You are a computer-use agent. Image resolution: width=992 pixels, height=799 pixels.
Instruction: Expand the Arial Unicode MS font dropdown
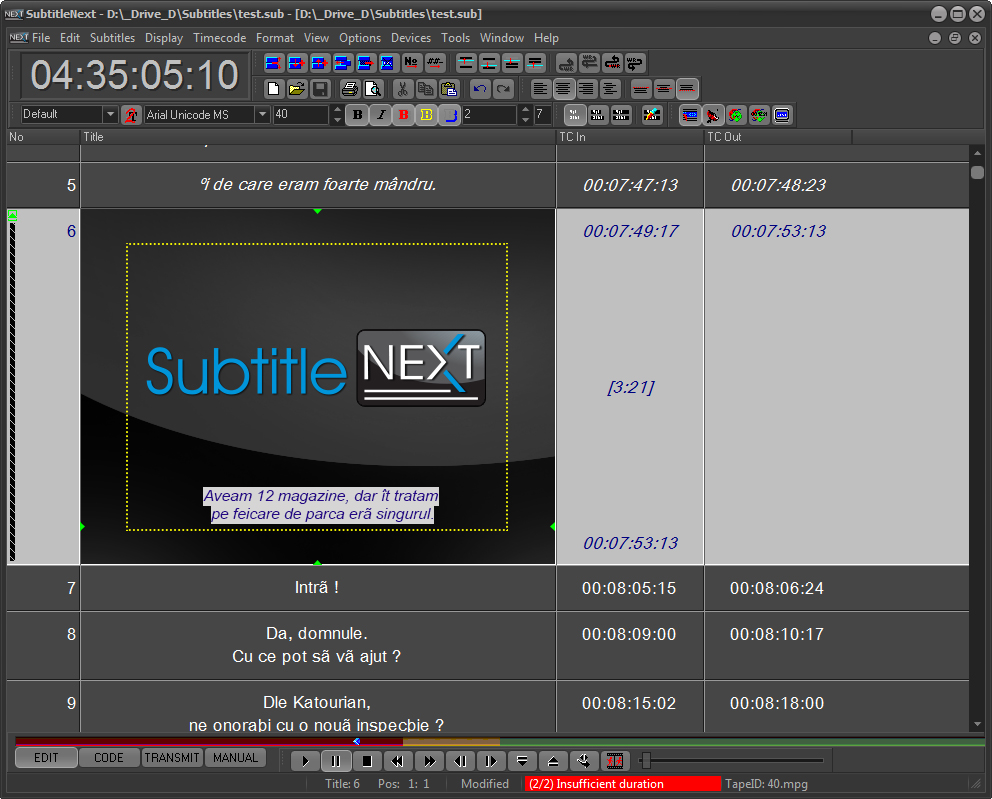263,115
